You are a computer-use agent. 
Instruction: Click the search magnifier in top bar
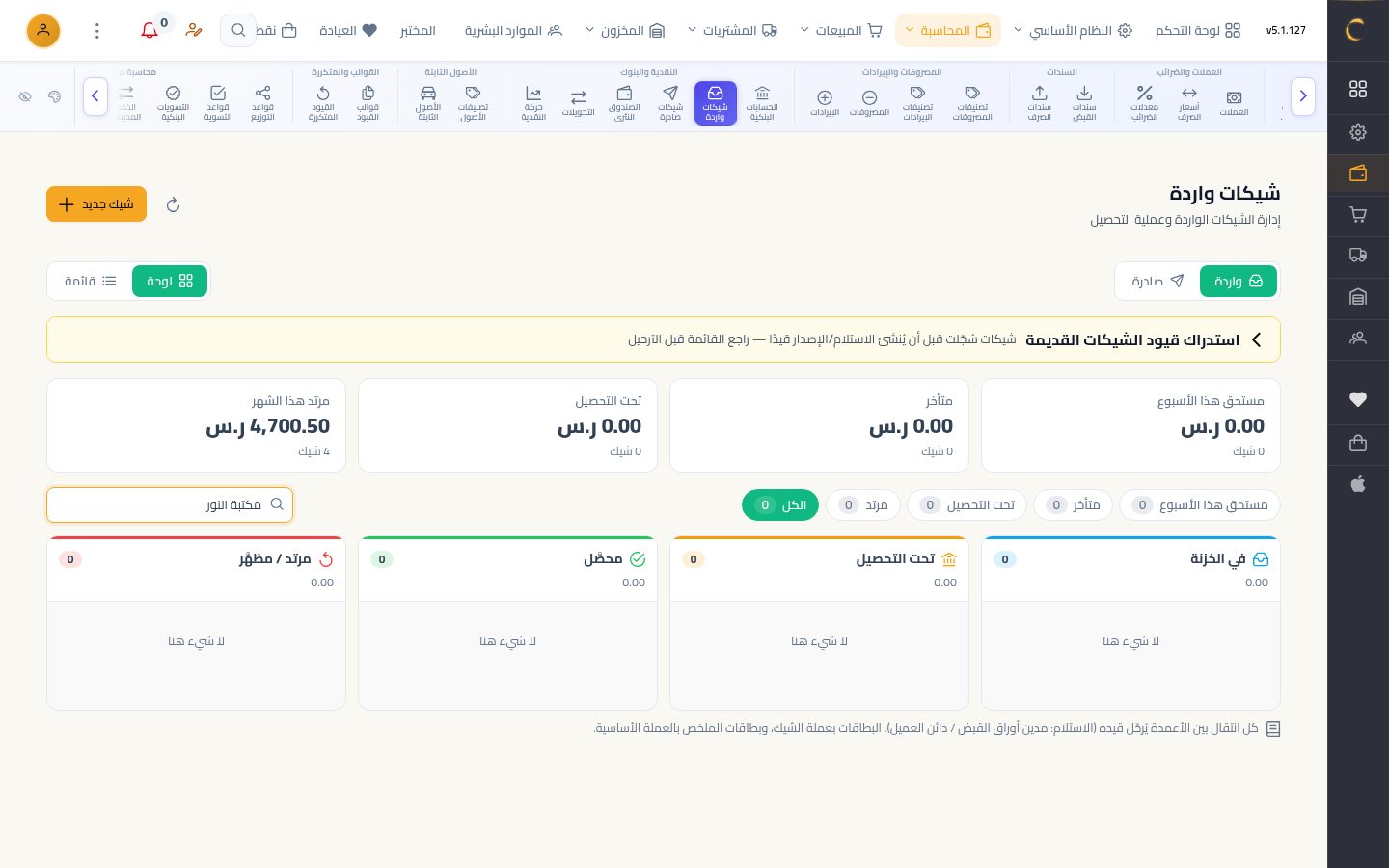[x=238, y=31]
